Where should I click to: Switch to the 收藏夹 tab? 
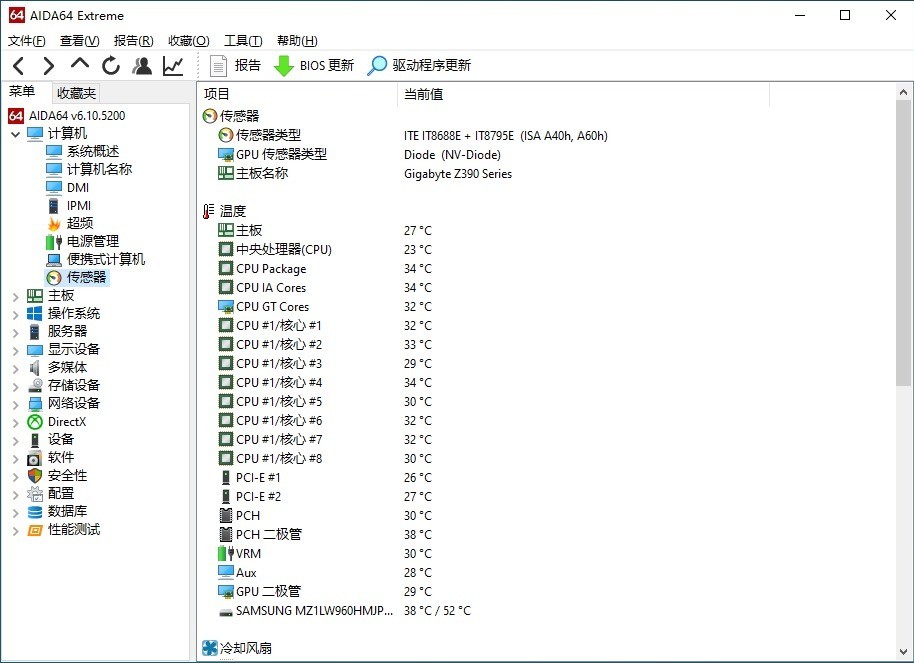[76, 93]
